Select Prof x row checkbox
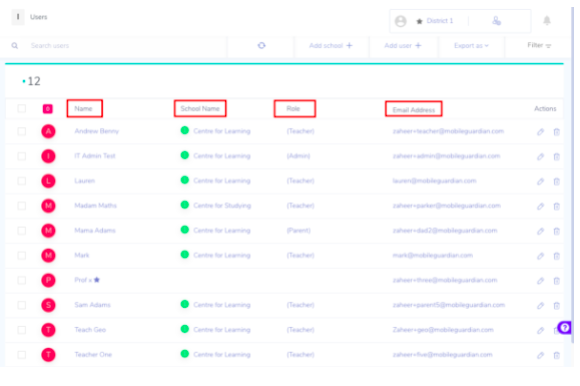 coord(22,280)
